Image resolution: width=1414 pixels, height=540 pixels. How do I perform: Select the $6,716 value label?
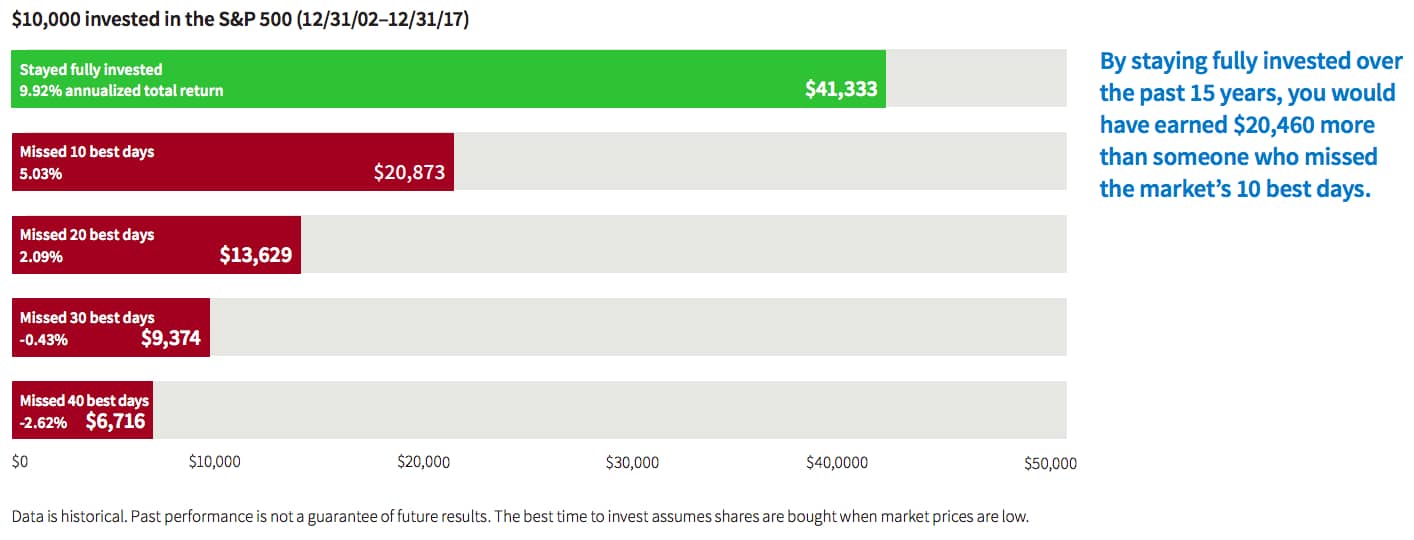click(115, 421)
